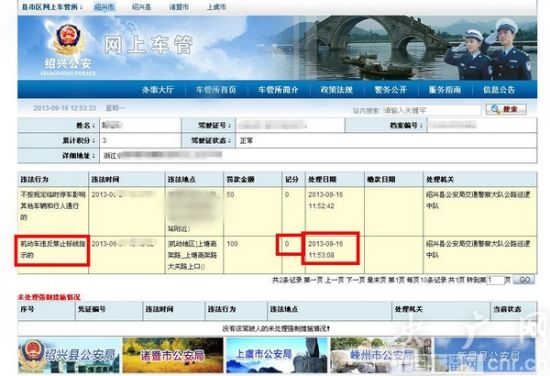
Task: Open the 警务公开 navigation item
Action: pos(390,90)
